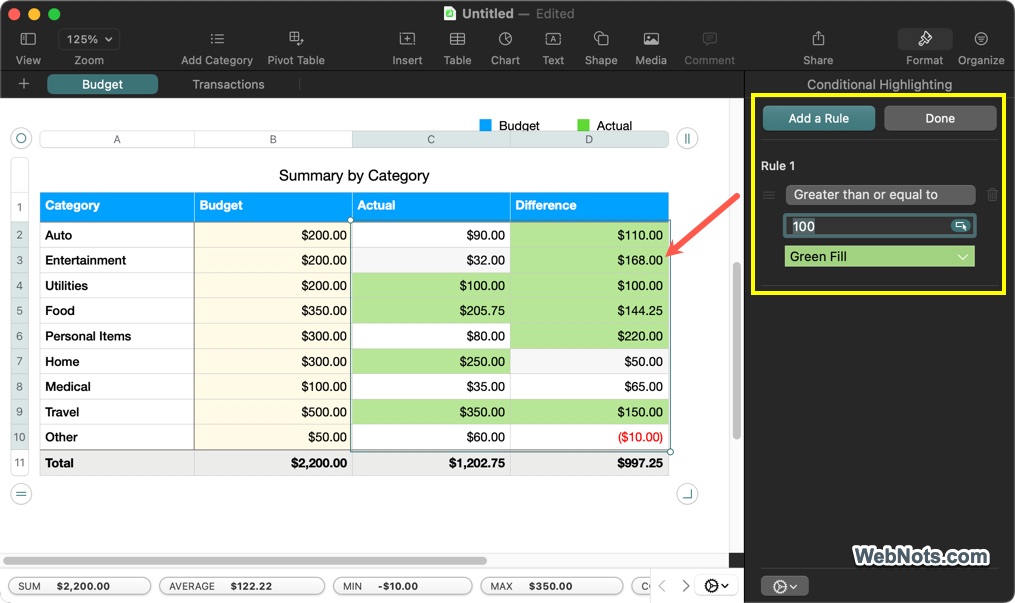Select column B header

click(273, 139)
